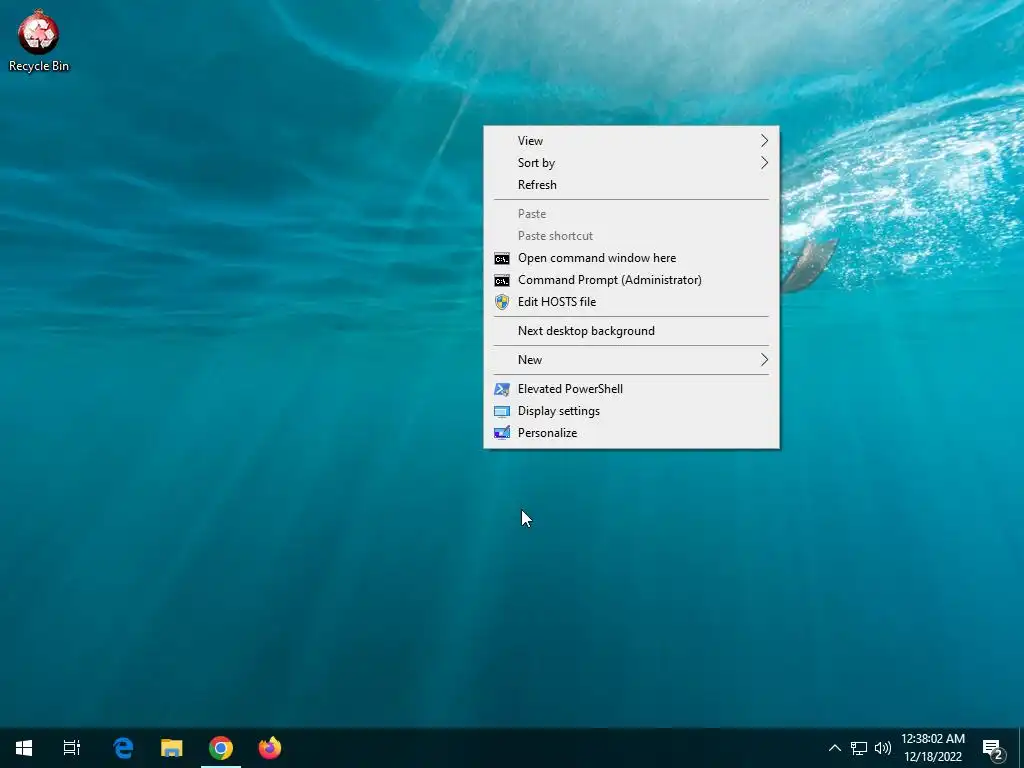Image resolution: width=1024 pixels, height=768 pixels.
Task: Open Task View on the taskbar
Action: pos(72,748)
